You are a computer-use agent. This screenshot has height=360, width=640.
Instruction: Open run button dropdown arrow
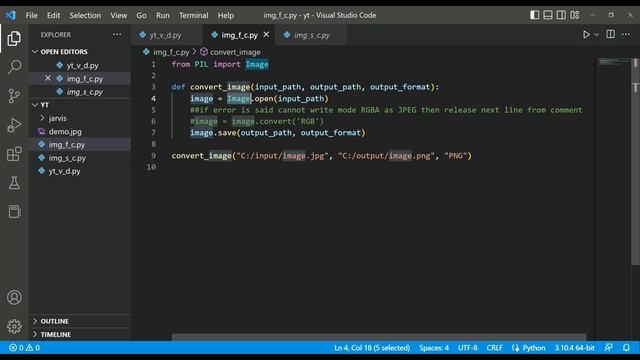coord(596,35)
